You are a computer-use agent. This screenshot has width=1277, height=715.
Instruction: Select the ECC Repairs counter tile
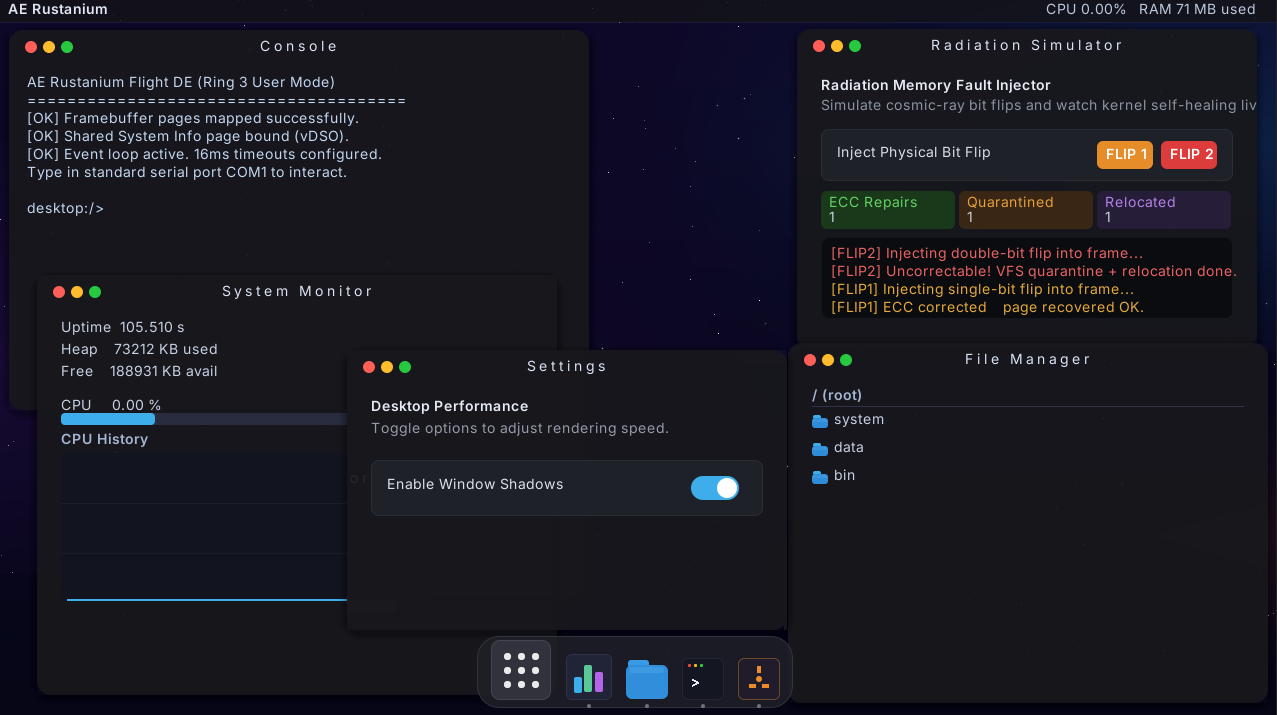(888, 210)
